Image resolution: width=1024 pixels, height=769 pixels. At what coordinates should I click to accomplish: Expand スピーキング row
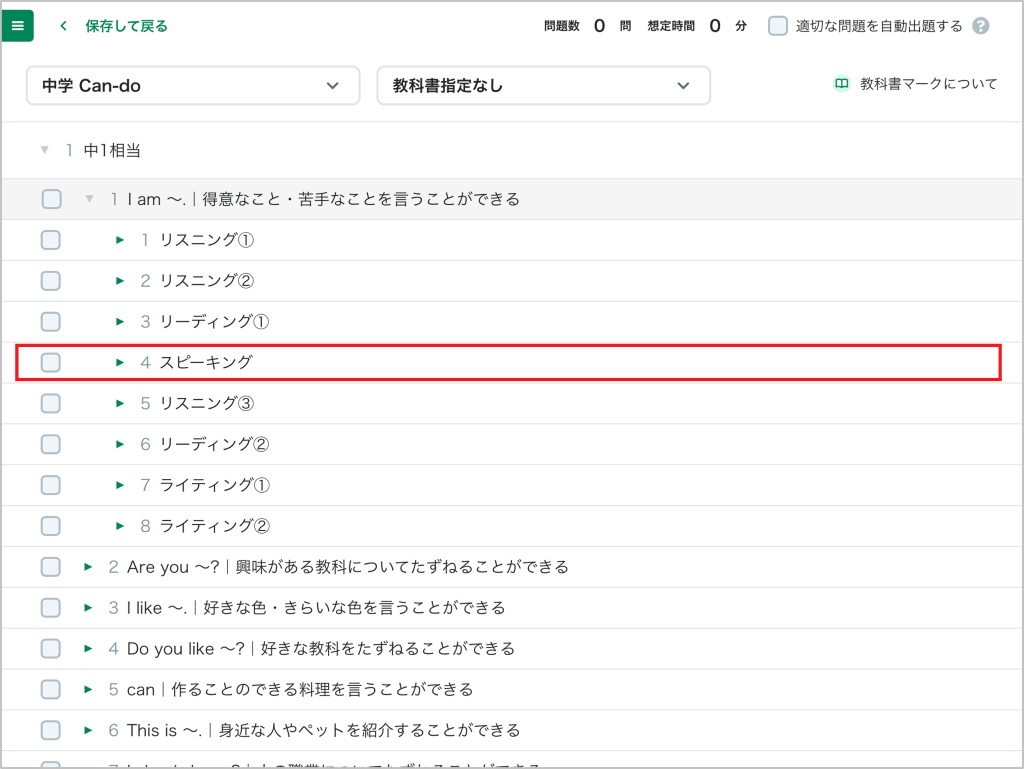tap(120, 362)
